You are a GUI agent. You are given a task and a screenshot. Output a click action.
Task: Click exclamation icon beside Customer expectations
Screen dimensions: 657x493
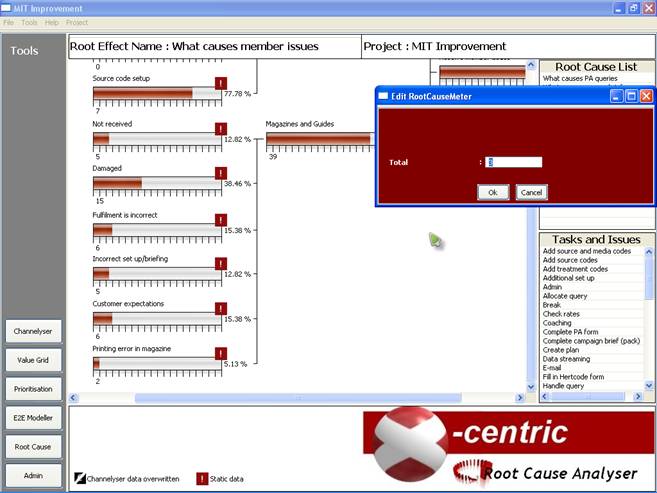(x=221, y=308)
